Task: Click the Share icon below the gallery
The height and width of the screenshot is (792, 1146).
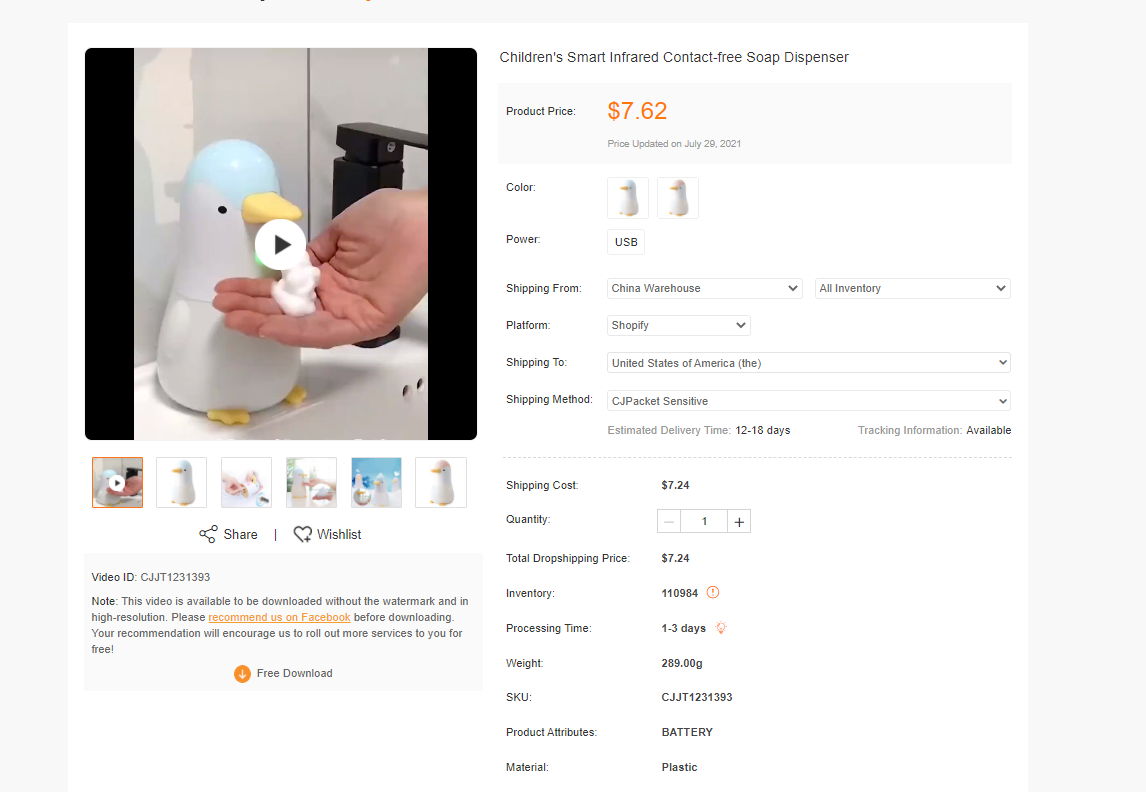Action: tap(208, 534)
